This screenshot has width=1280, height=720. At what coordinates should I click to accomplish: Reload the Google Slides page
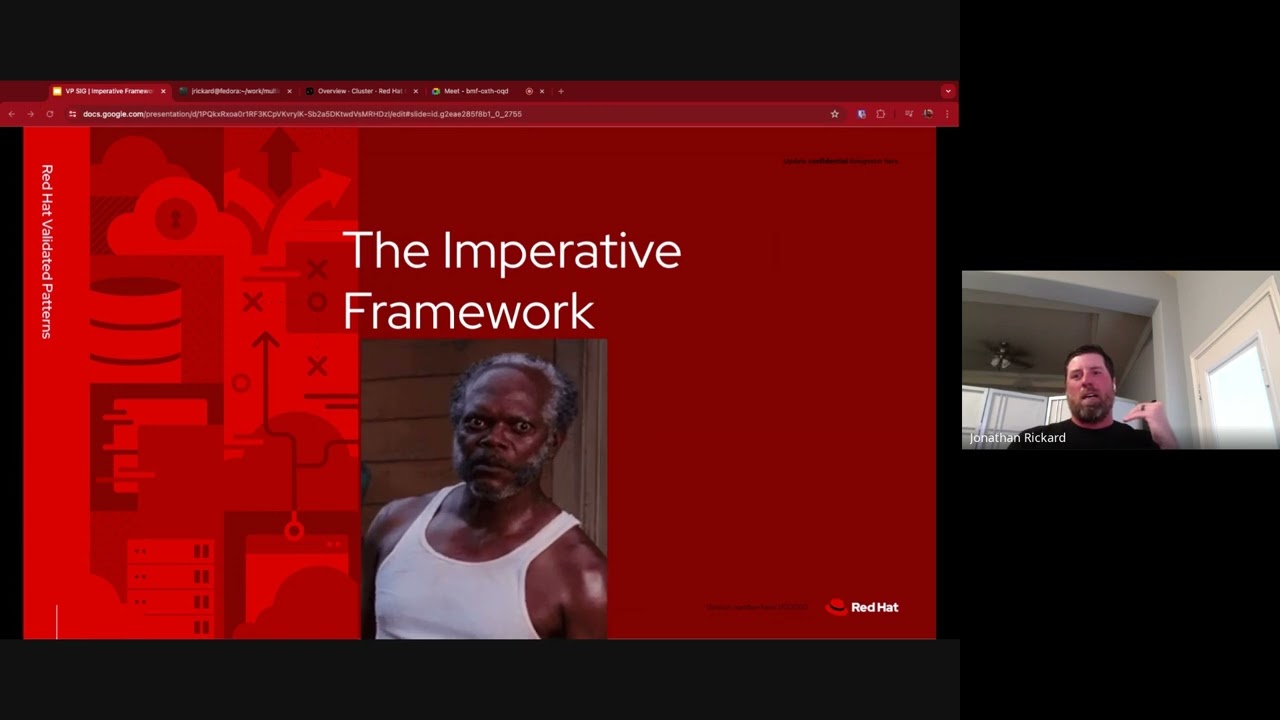(x=50, y=114)
